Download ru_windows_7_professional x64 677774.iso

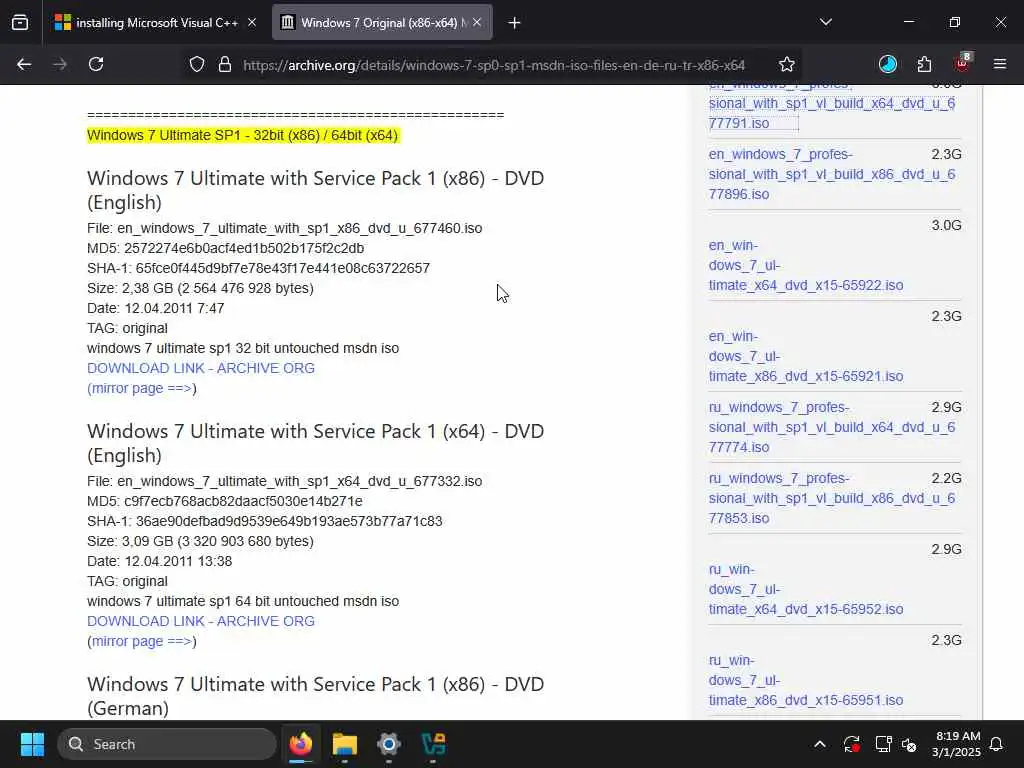[x=831, y=427]
